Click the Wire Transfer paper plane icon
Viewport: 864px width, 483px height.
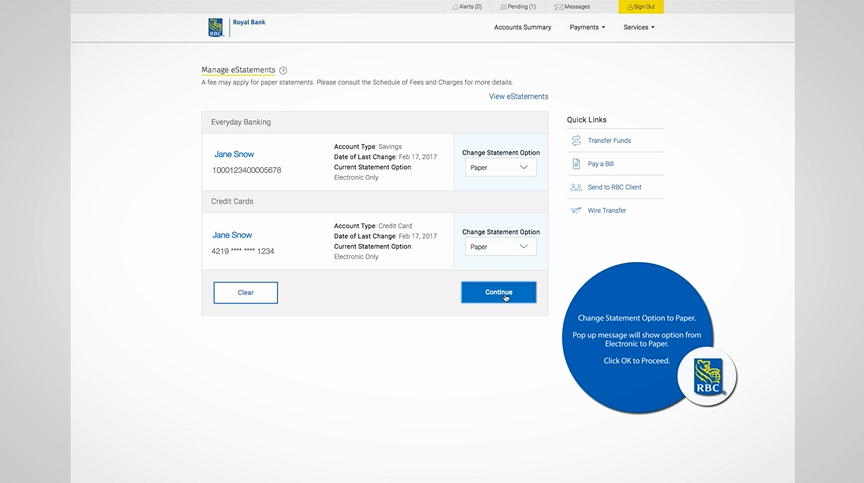click(x=576, y=210)
